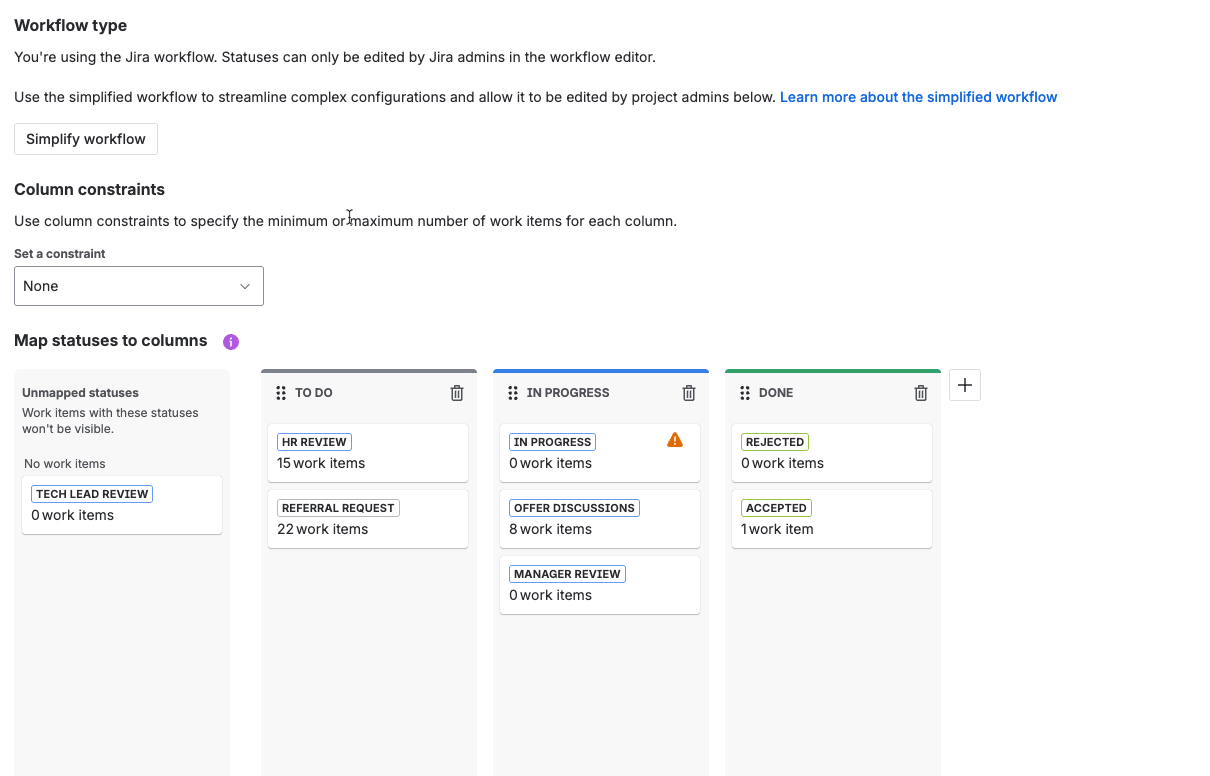This screenshot has height=776, width=1210.
Task: Delete the DONE column
Action: (x=921, y=393)
